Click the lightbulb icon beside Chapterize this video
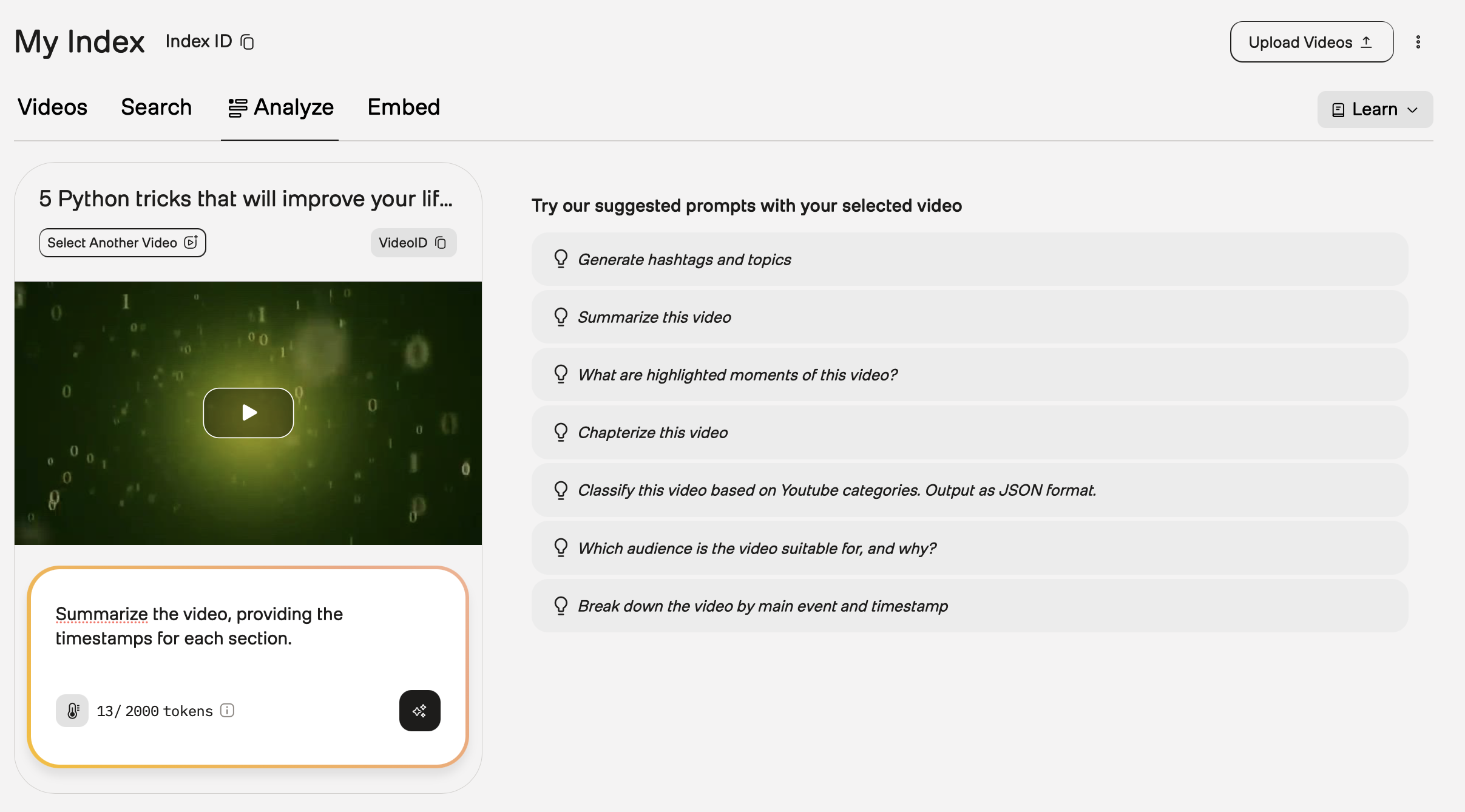Image resolution: width=1465 pixels, height=812 pixels. point(561,432)
